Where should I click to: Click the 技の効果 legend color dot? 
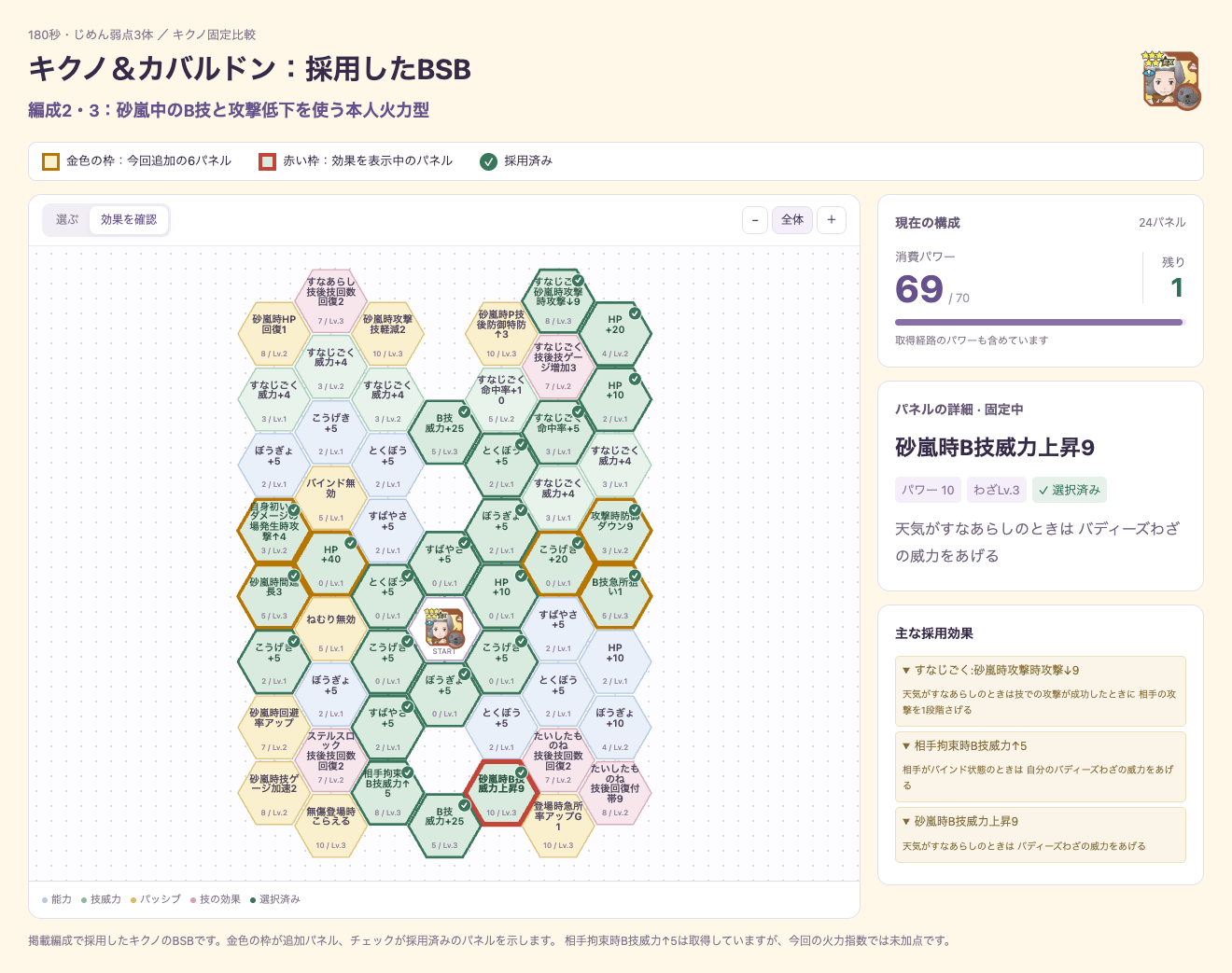(193, 900)
